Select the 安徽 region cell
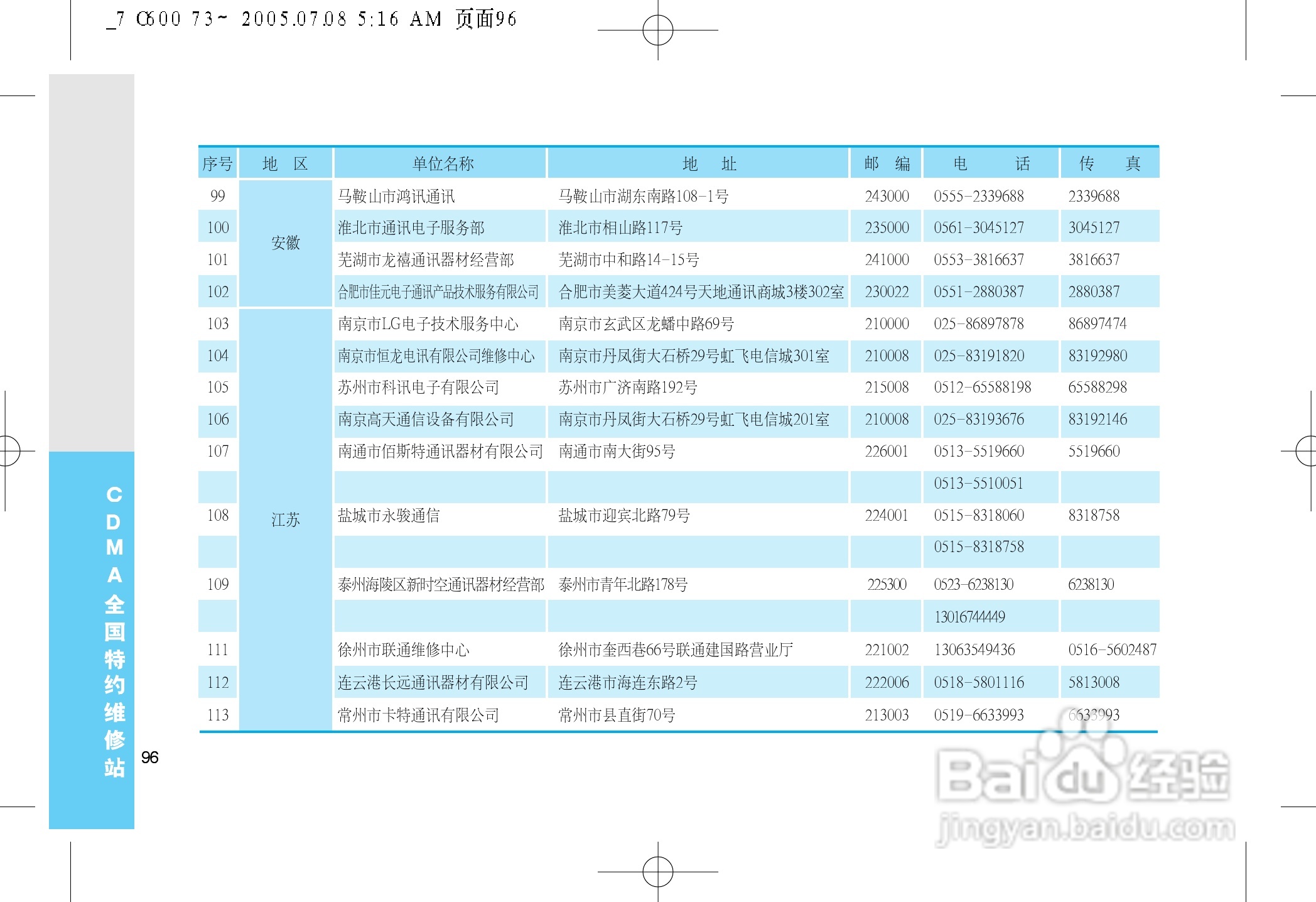Viewport: 1316px width, 902px height. click(286, 244)
